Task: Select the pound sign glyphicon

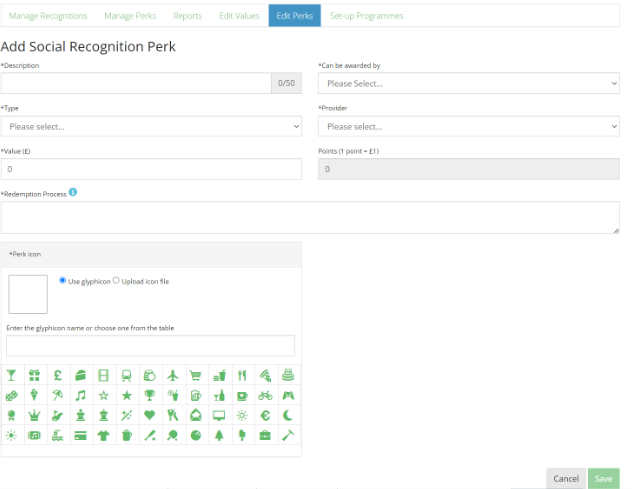Action: 58,376
